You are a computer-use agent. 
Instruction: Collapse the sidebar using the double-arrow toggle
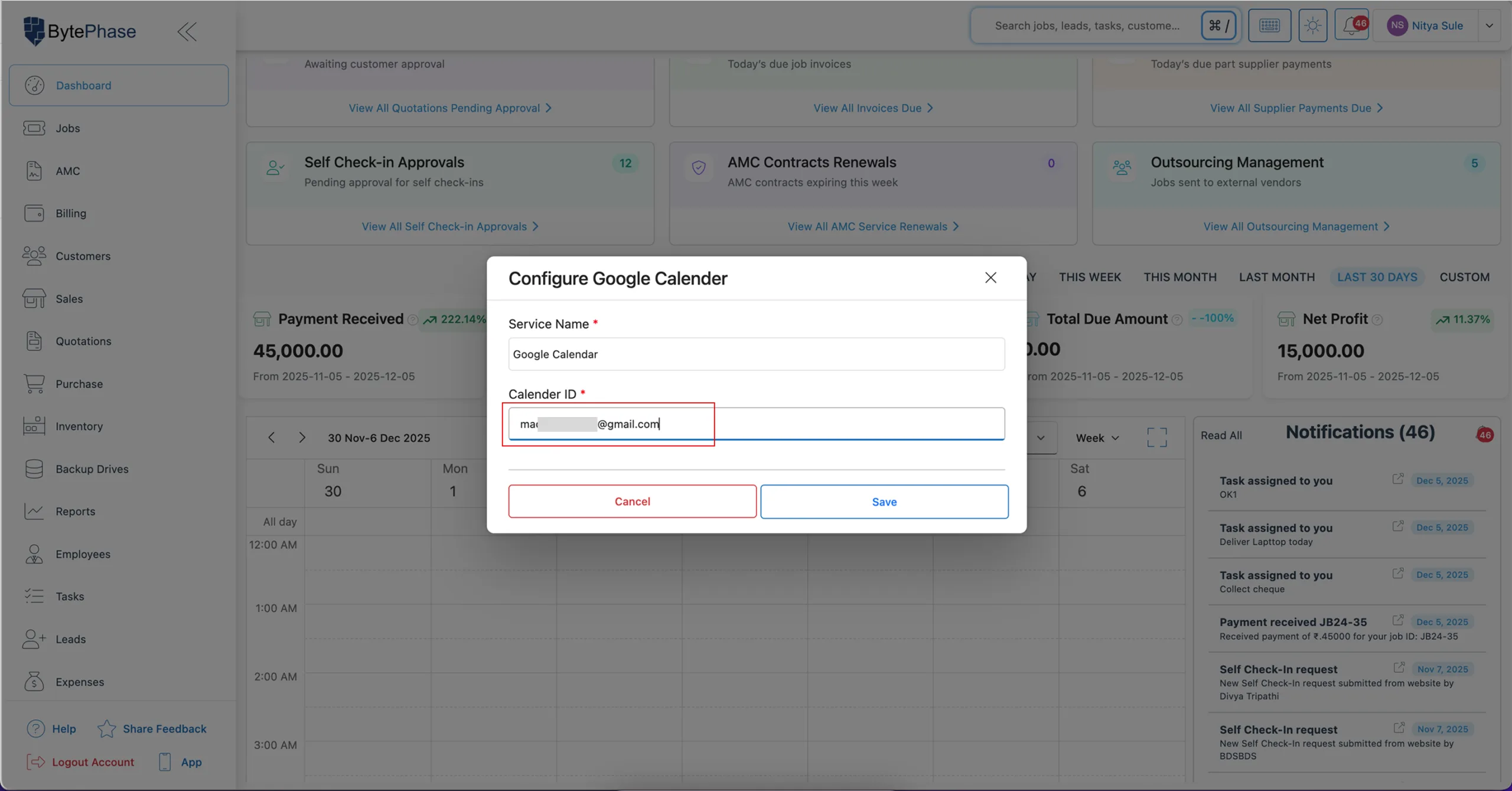point(187,31)
